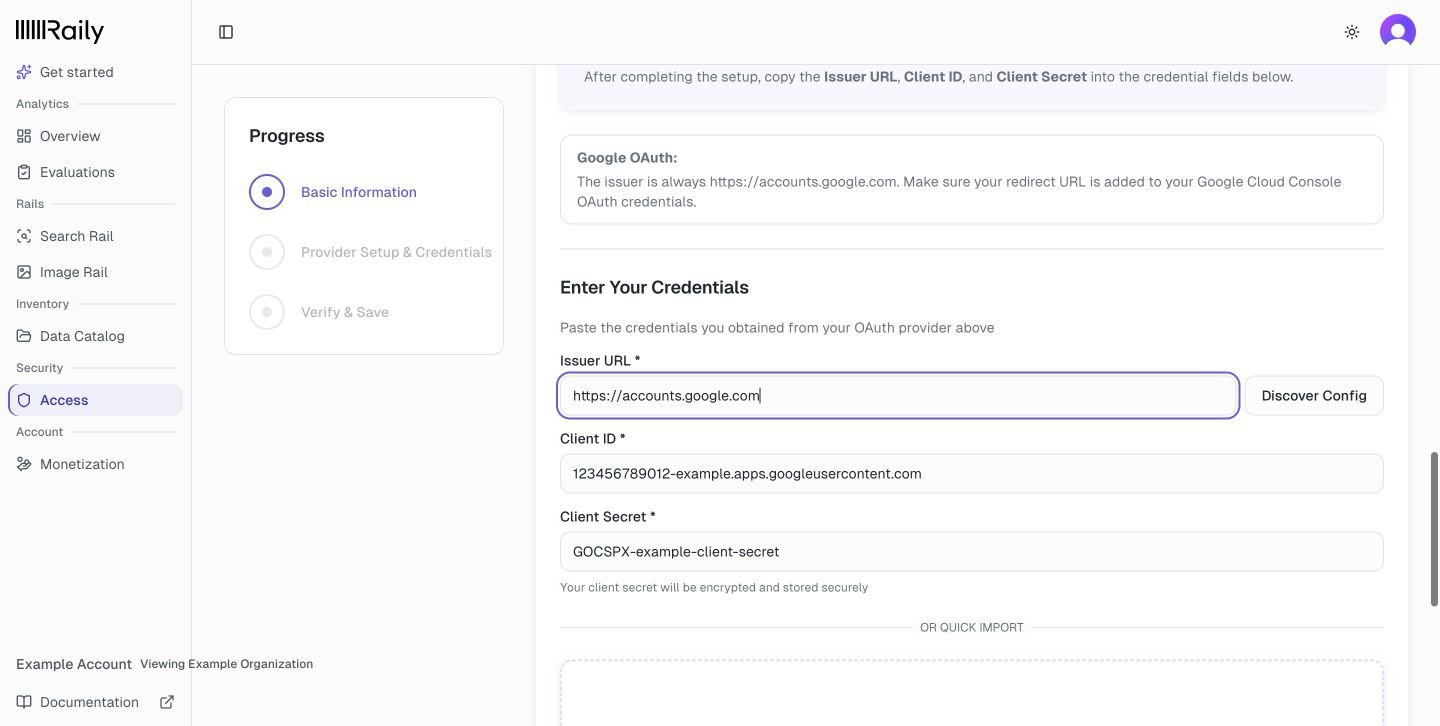Click the Viewing Example Organization text
Screen dimensions: 1440x726
click(226, 664)
